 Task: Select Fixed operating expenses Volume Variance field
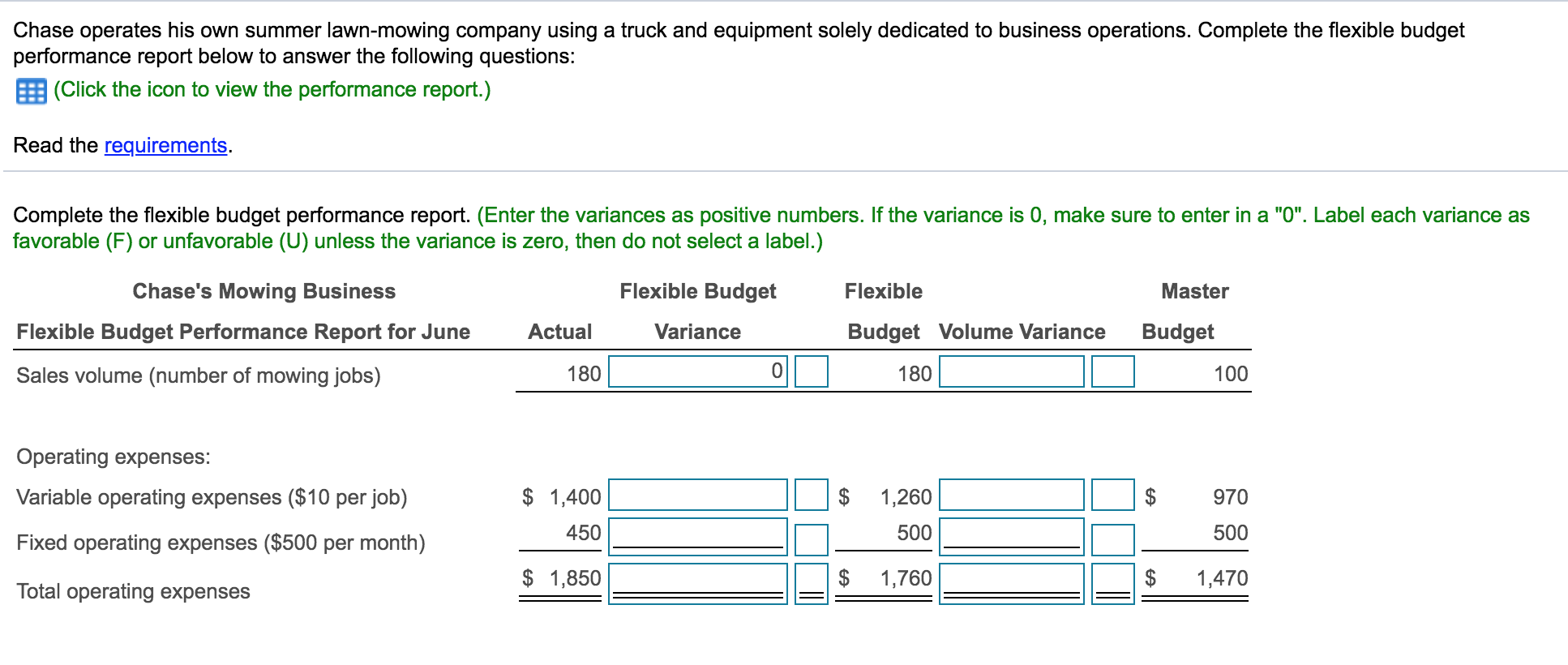click(1011, 537)
